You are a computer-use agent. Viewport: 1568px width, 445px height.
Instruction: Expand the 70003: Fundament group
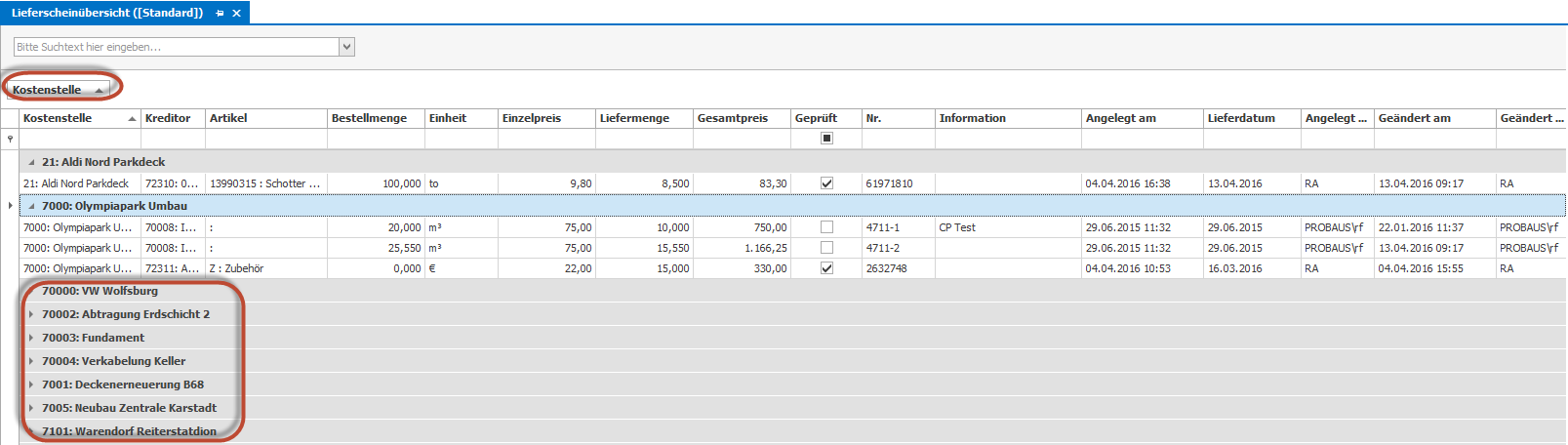coord(31,338)
